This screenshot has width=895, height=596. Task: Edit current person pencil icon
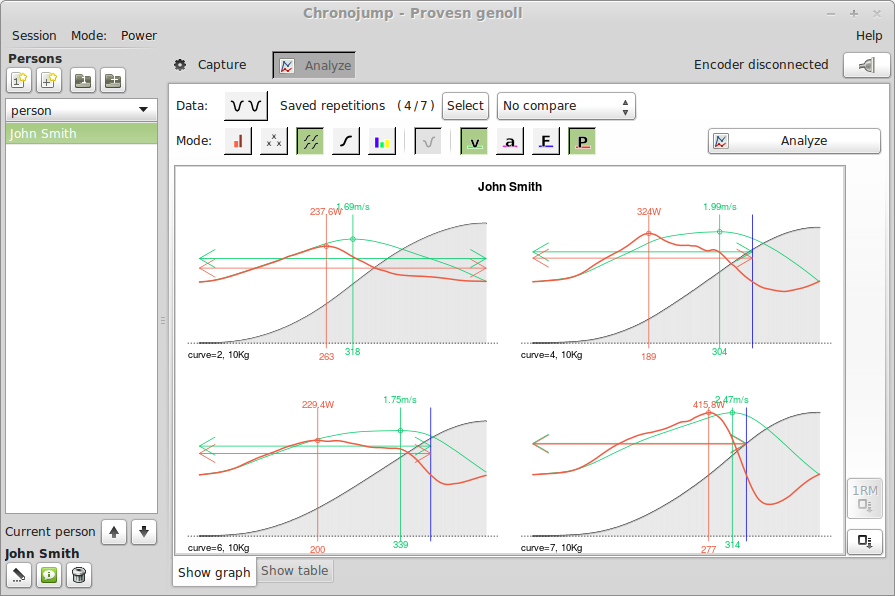pyautogui.click(x=19, y=575)
